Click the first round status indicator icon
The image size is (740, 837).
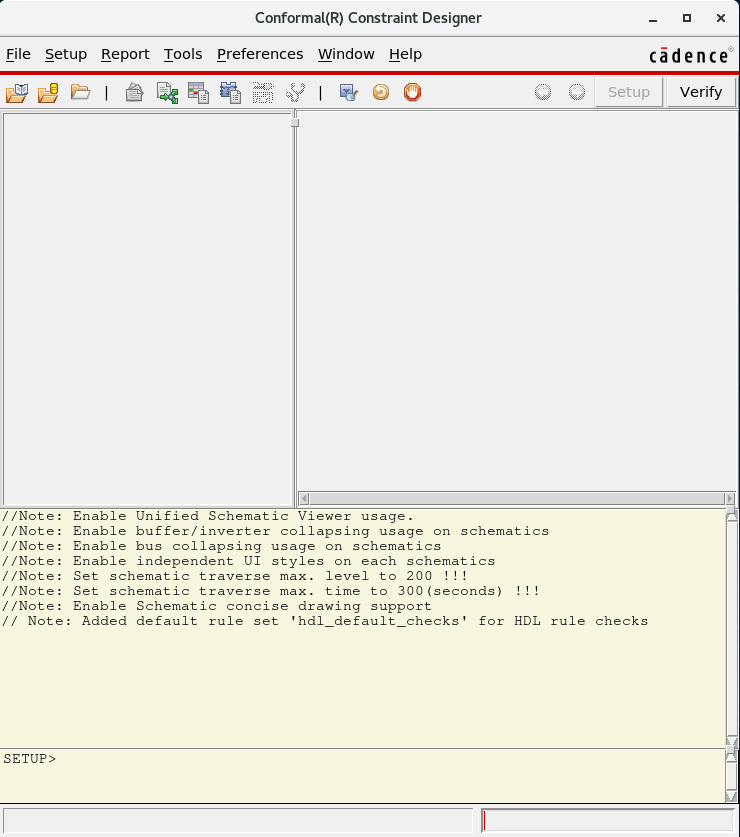tap(543, 92)
